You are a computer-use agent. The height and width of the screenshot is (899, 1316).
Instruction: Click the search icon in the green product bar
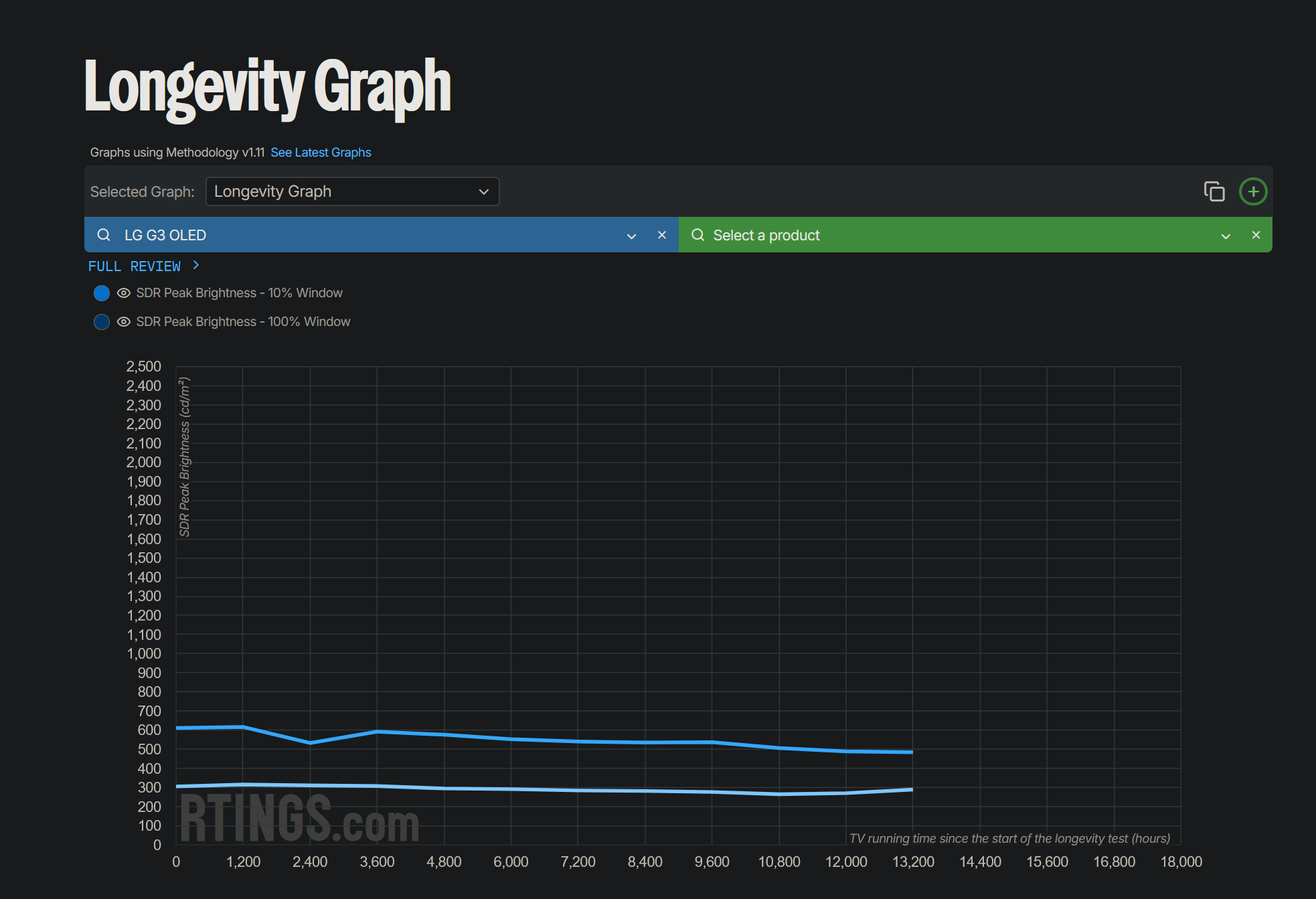point(698,235)
